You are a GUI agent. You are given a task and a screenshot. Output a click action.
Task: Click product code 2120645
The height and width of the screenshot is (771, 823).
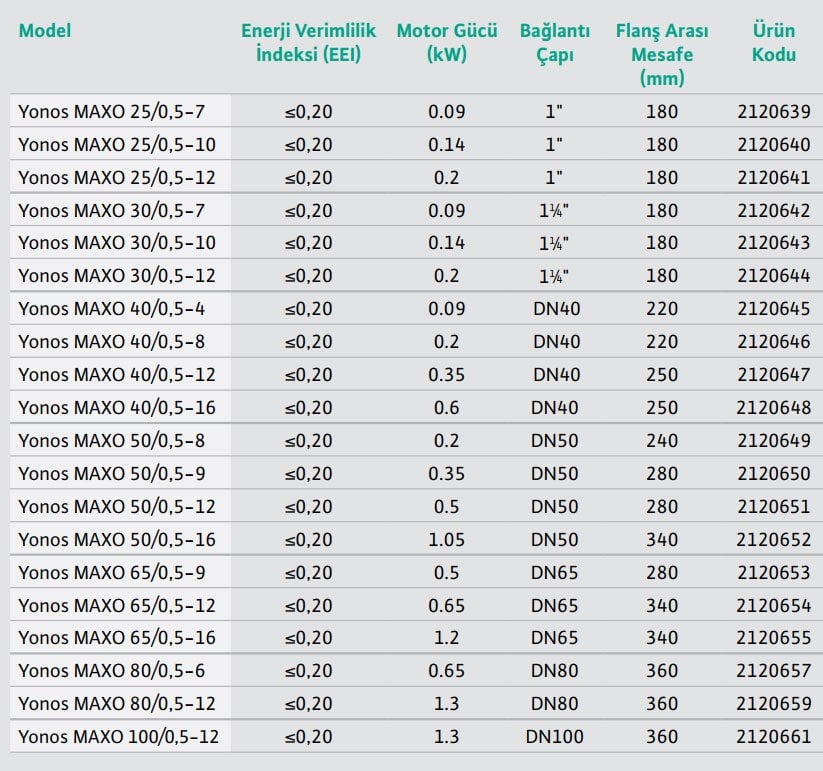coord(774,309)
